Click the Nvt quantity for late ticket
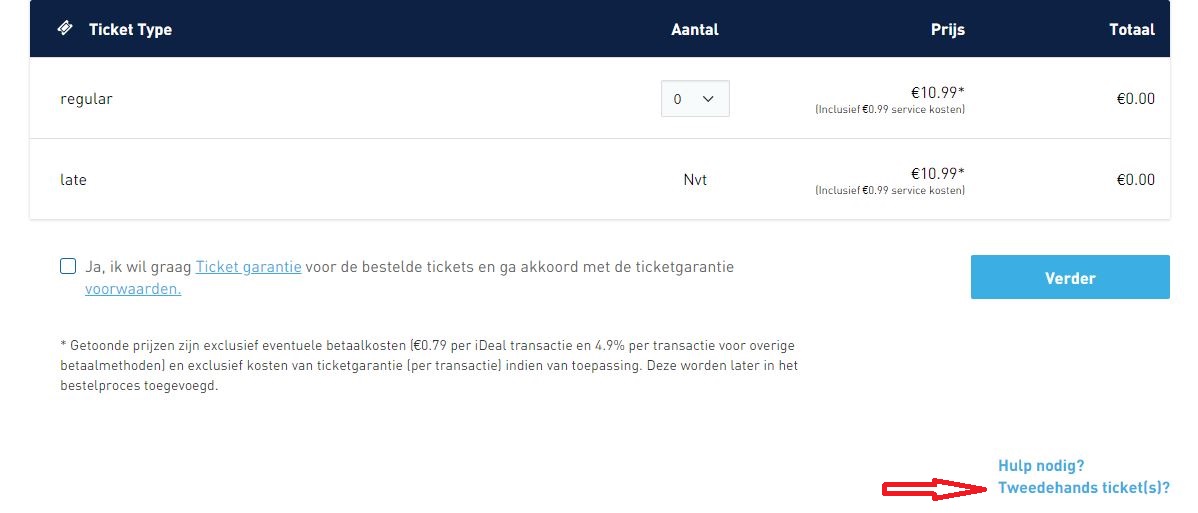This screenshot has width=1198, height=513. coord(695,180)
